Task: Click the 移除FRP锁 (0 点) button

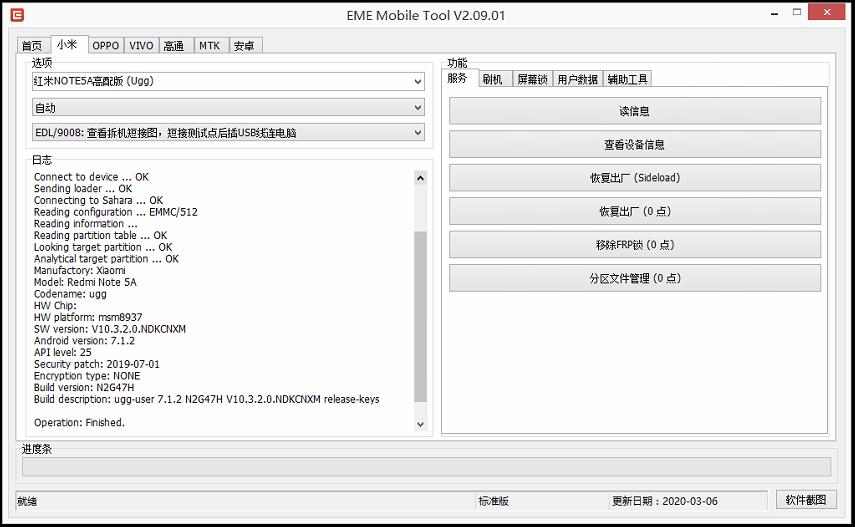Action: pyautogui.click(x=635, y=245)
